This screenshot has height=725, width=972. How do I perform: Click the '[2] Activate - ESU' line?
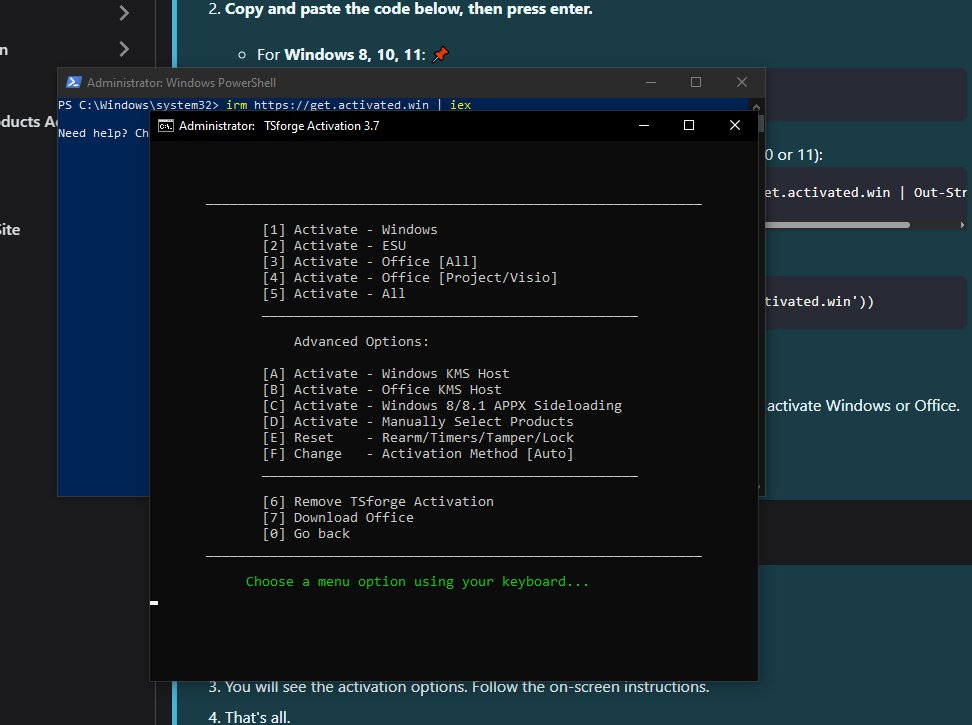coord(334,246)
